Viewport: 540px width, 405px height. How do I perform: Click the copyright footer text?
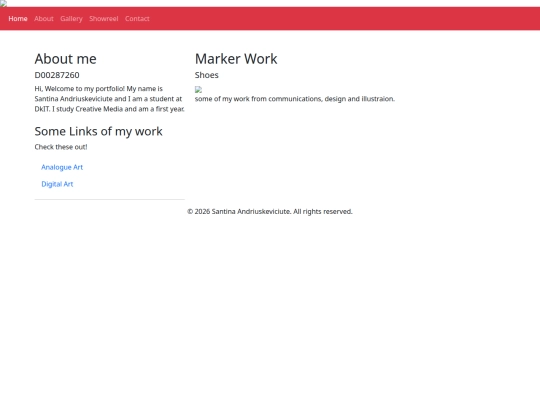point(270,211)
